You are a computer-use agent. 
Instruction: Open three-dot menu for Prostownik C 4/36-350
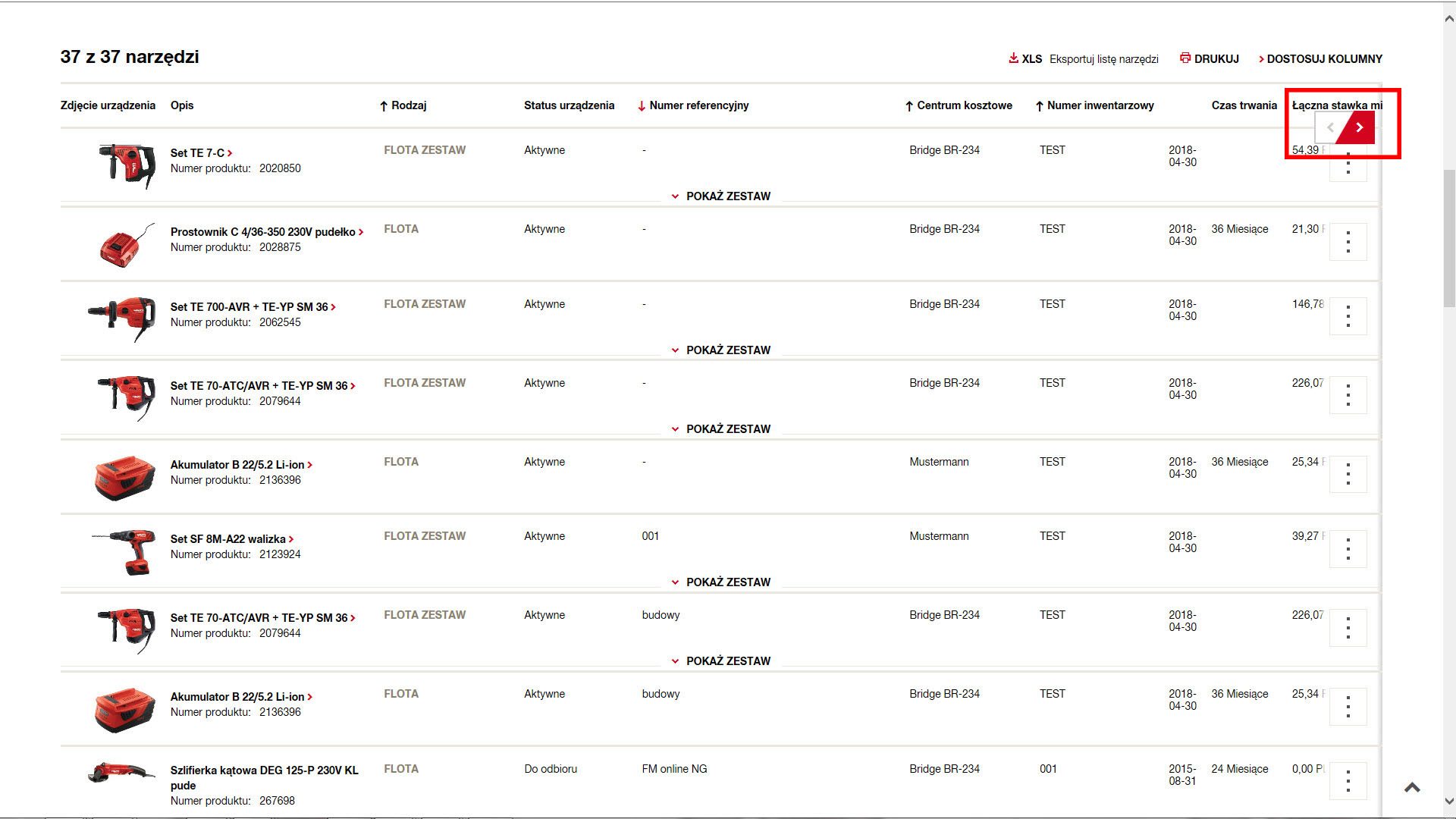(1348, 242)
